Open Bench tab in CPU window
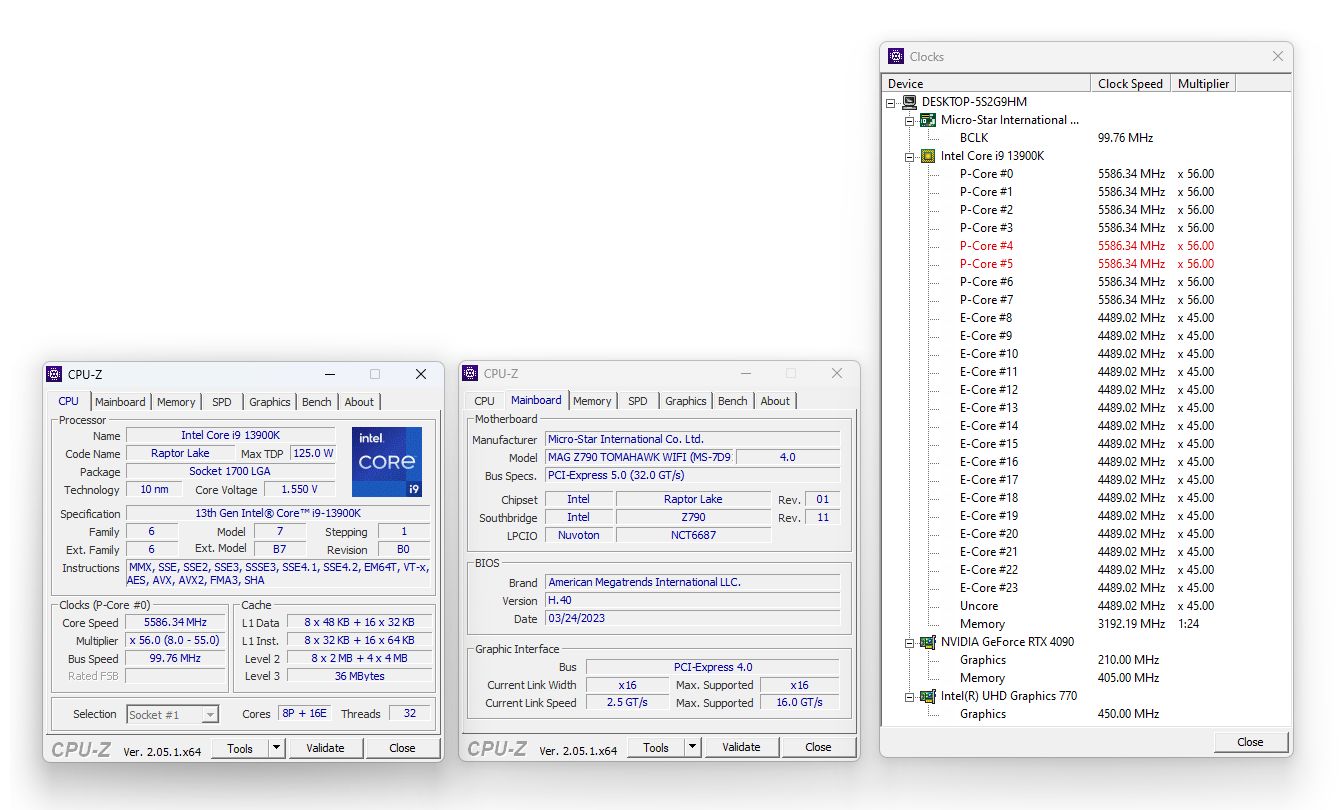Viewport: 1340px width, 810px height. [x=317, y=402]
